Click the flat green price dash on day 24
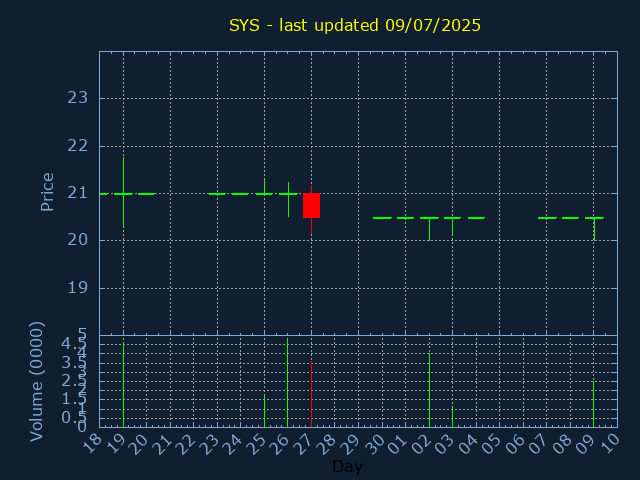The width and height of the screenshot is (640, 480). [240, 194]
